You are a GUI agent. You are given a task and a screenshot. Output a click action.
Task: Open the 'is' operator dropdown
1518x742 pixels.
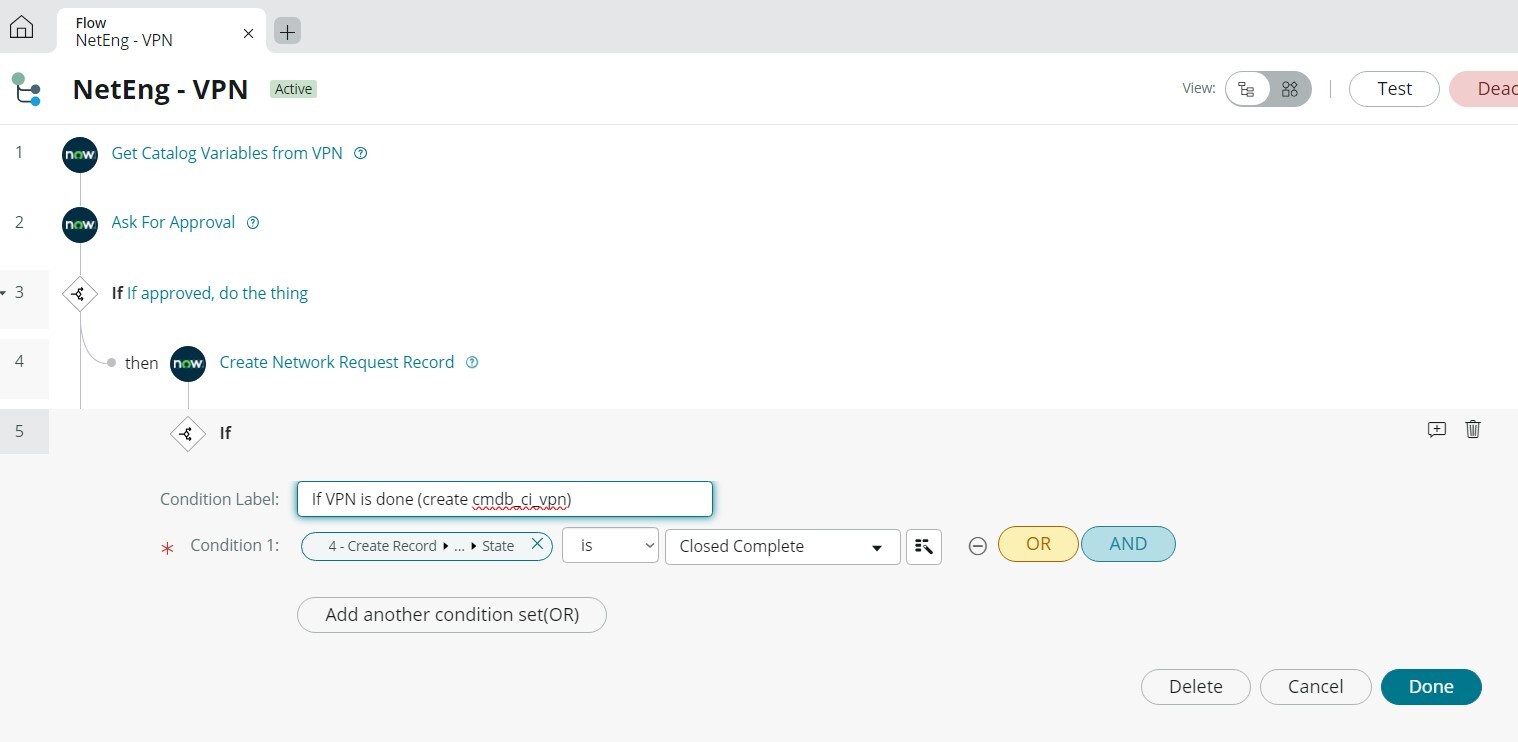point(610,546)
